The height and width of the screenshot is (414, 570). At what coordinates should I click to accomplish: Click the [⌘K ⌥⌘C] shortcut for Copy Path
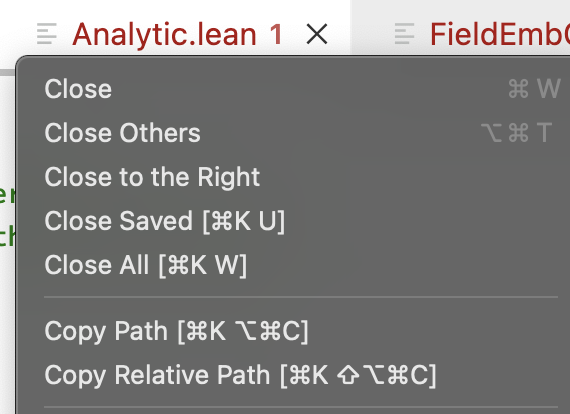click(x=243, y=331)
